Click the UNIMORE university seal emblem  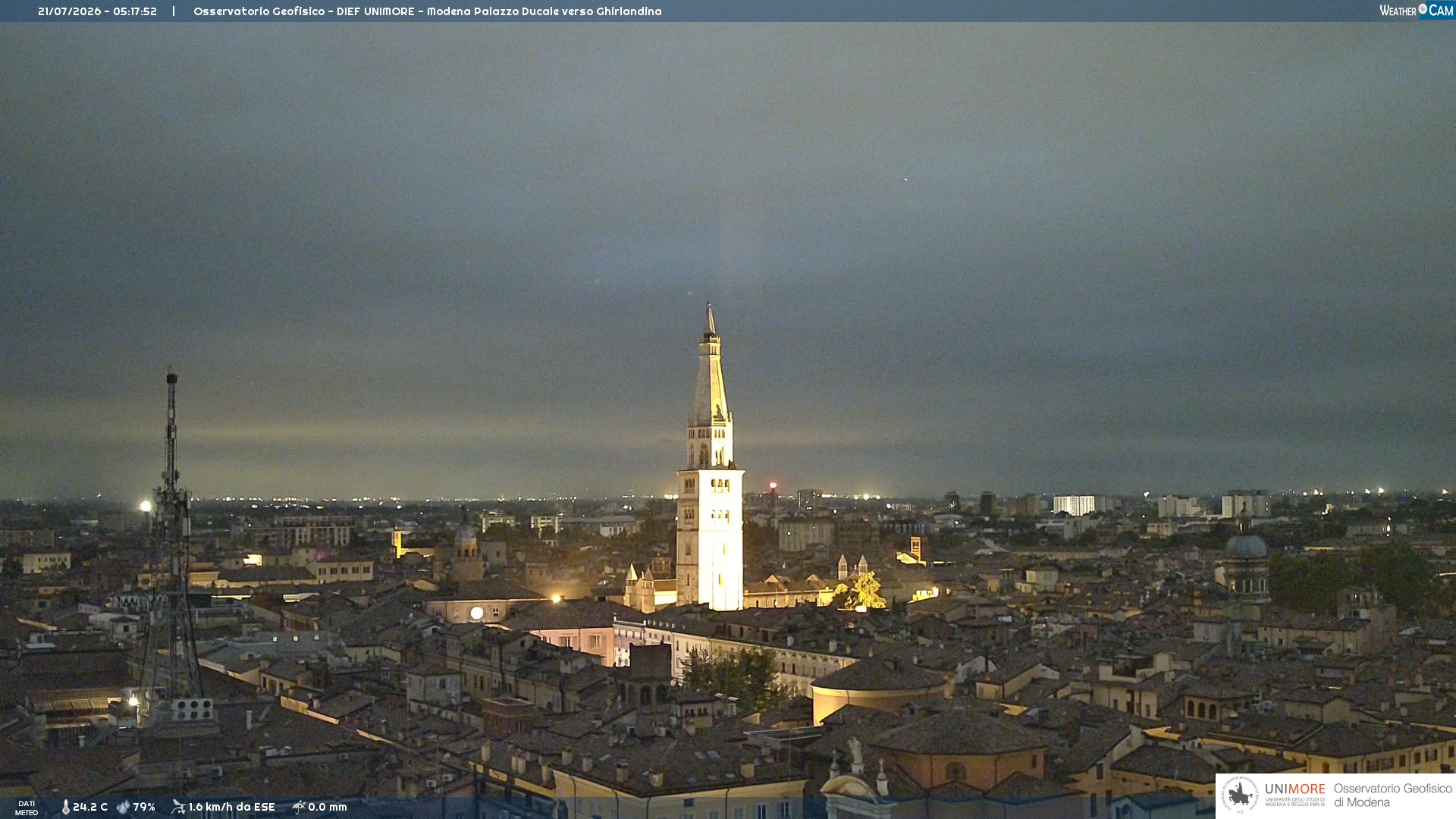click(x=1240, y=795)
